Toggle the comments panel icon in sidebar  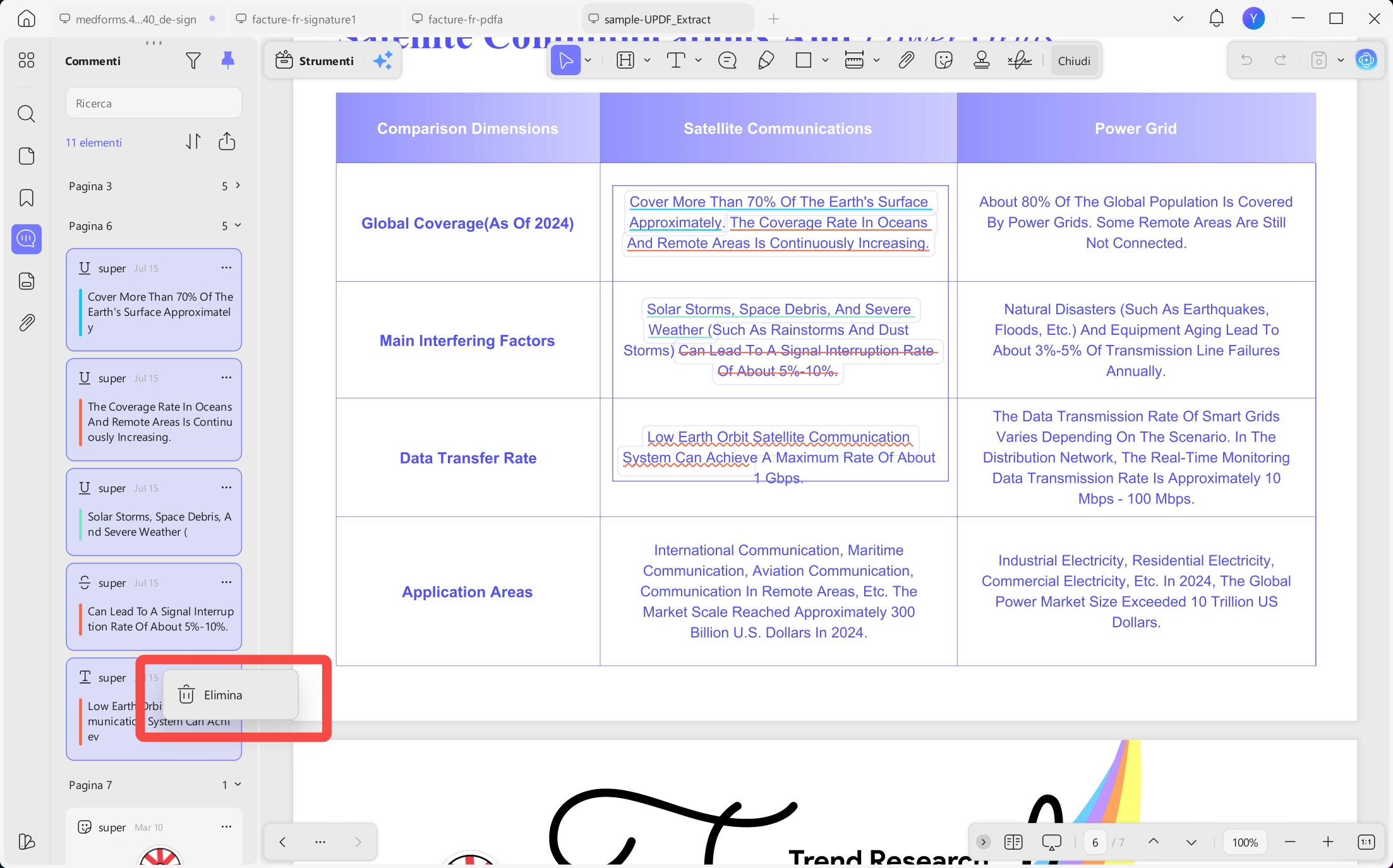point(26,239)
